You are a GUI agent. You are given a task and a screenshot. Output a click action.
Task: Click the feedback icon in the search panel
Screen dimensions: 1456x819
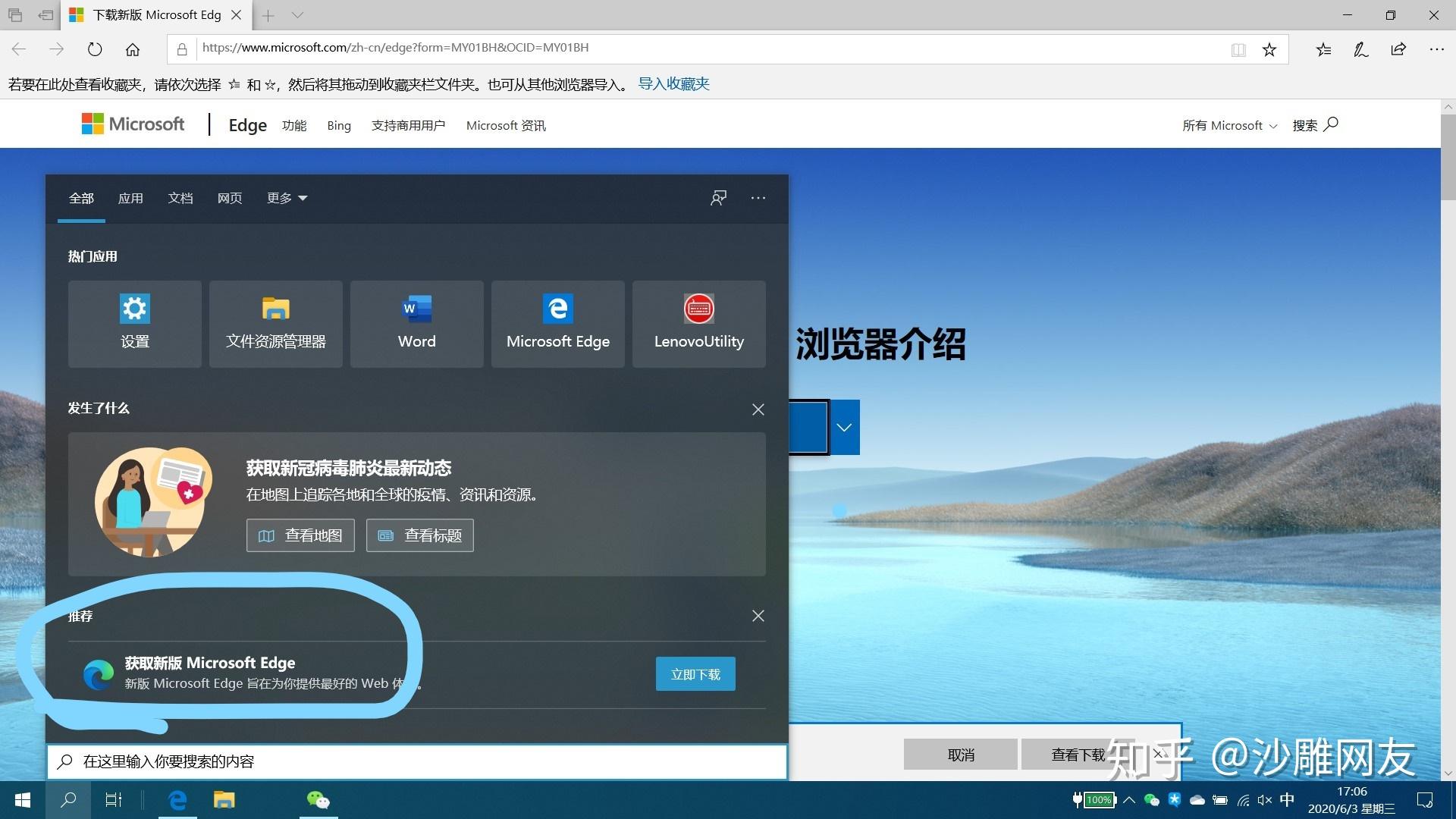pyautogui.click(x=718, y=198)
